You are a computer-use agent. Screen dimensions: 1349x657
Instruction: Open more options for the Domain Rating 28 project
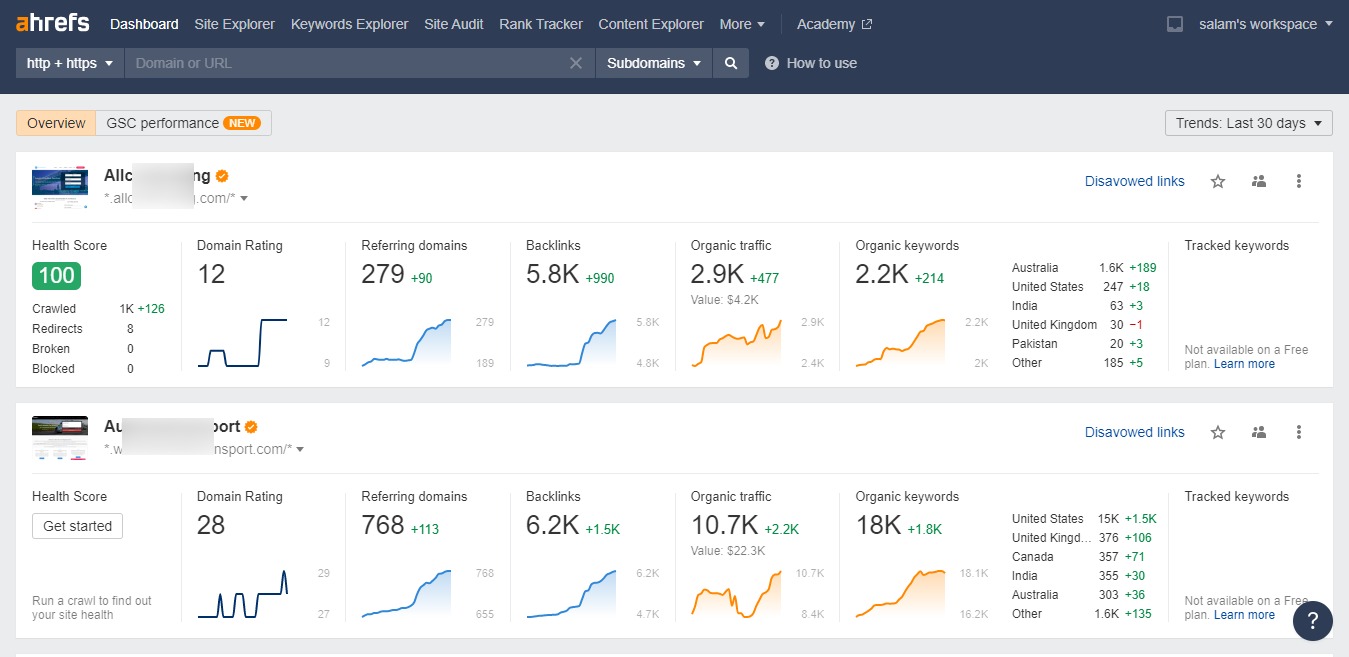tap(1299, 432)
